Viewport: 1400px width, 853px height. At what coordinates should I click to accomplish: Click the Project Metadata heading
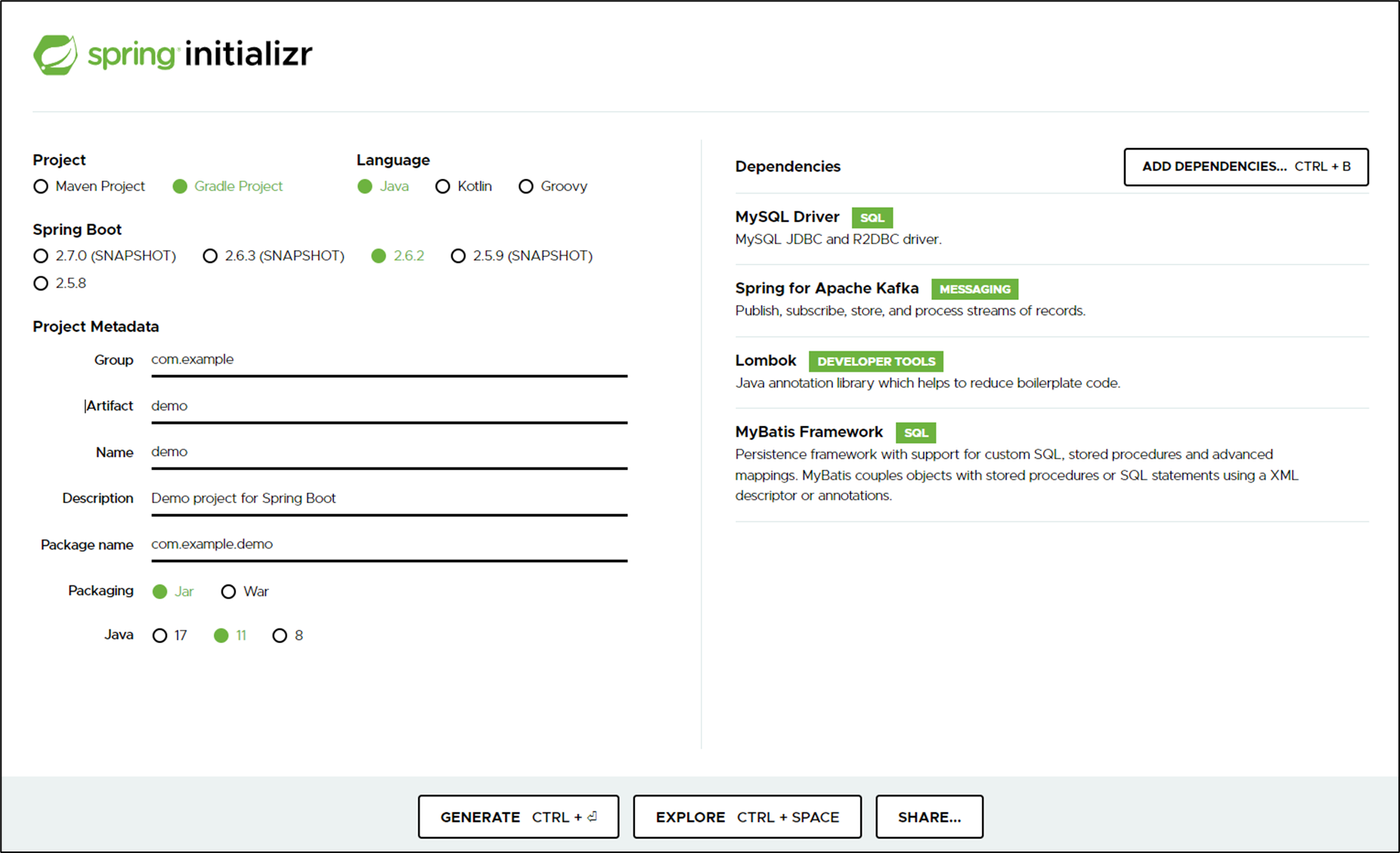coord(96,326)
